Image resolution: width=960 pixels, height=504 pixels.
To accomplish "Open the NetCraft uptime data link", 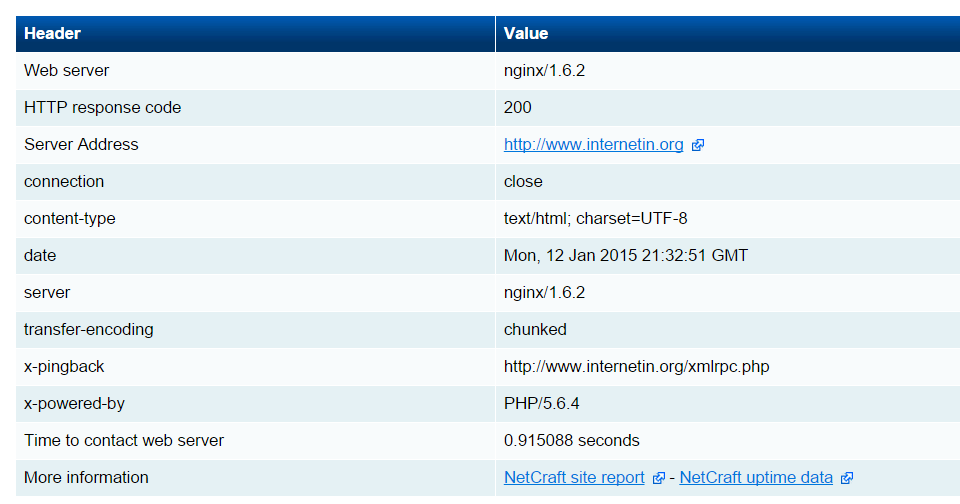I will [x=756, y=478].
